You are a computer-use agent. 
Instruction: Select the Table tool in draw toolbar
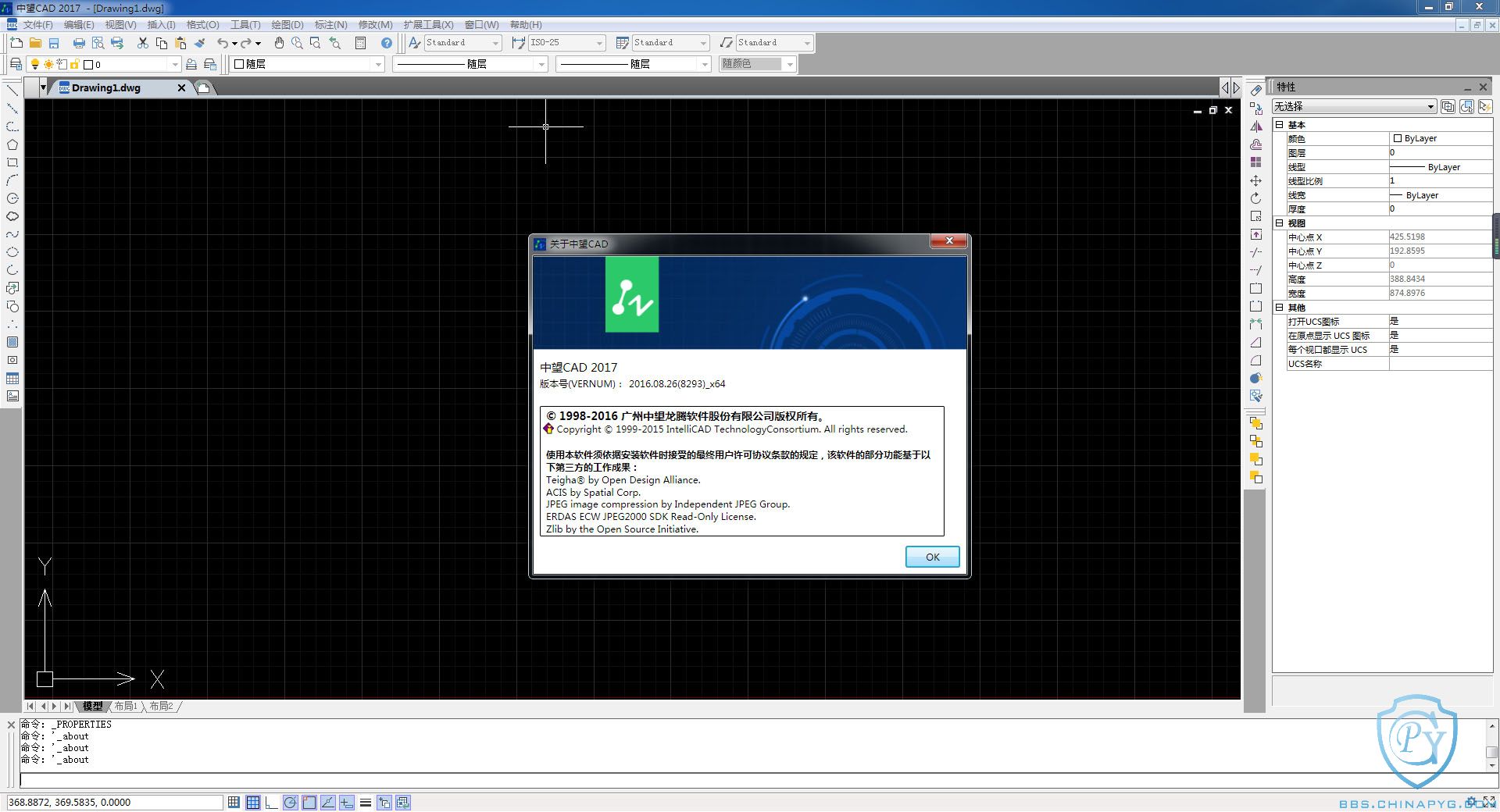[x=12, y=378]
